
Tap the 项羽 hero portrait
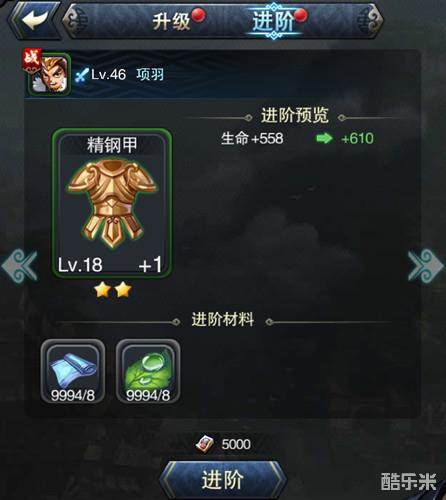(50, 74)
